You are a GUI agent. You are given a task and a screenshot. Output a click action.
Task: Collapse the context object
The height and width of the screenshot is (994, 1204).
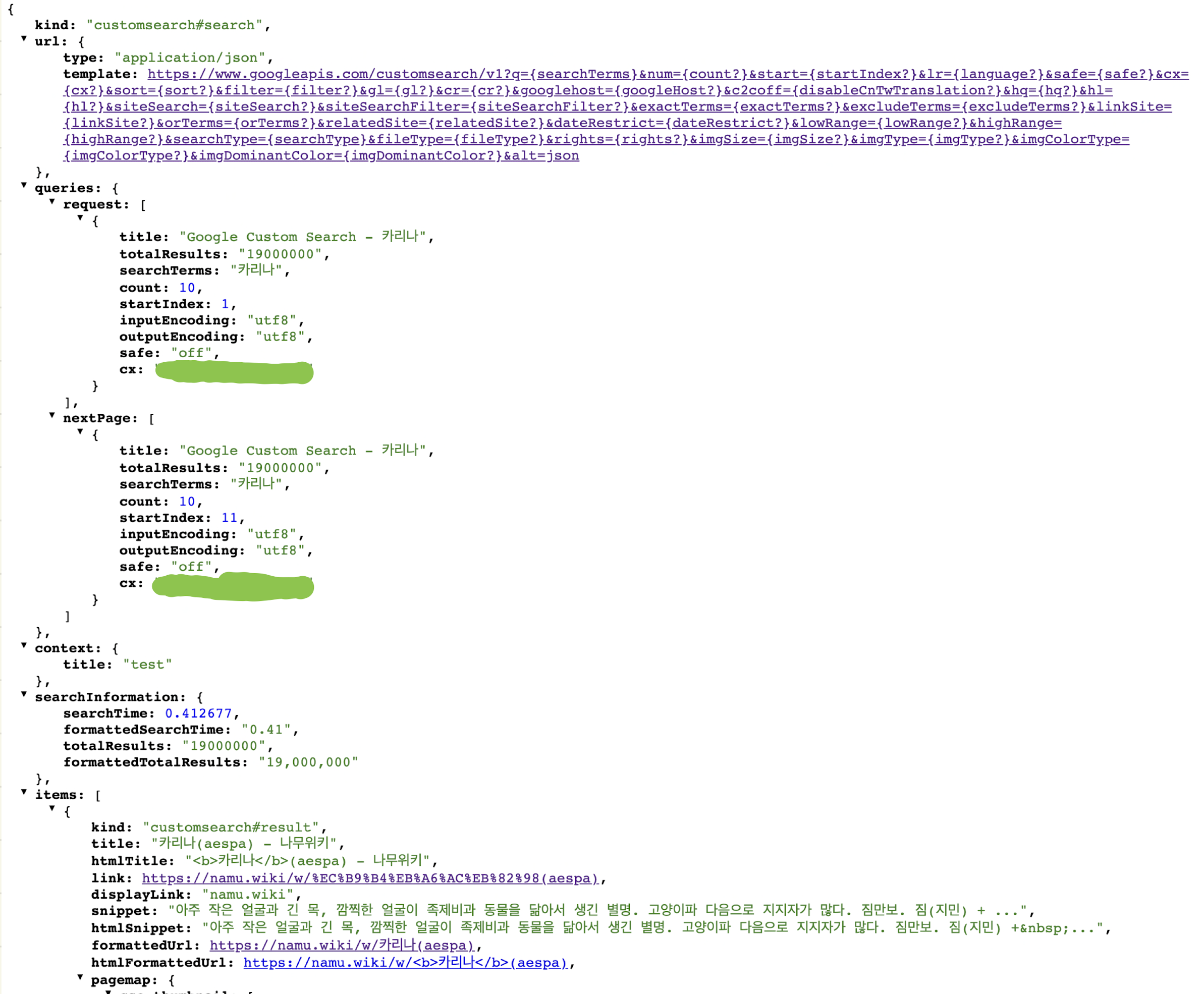point(24,646)
